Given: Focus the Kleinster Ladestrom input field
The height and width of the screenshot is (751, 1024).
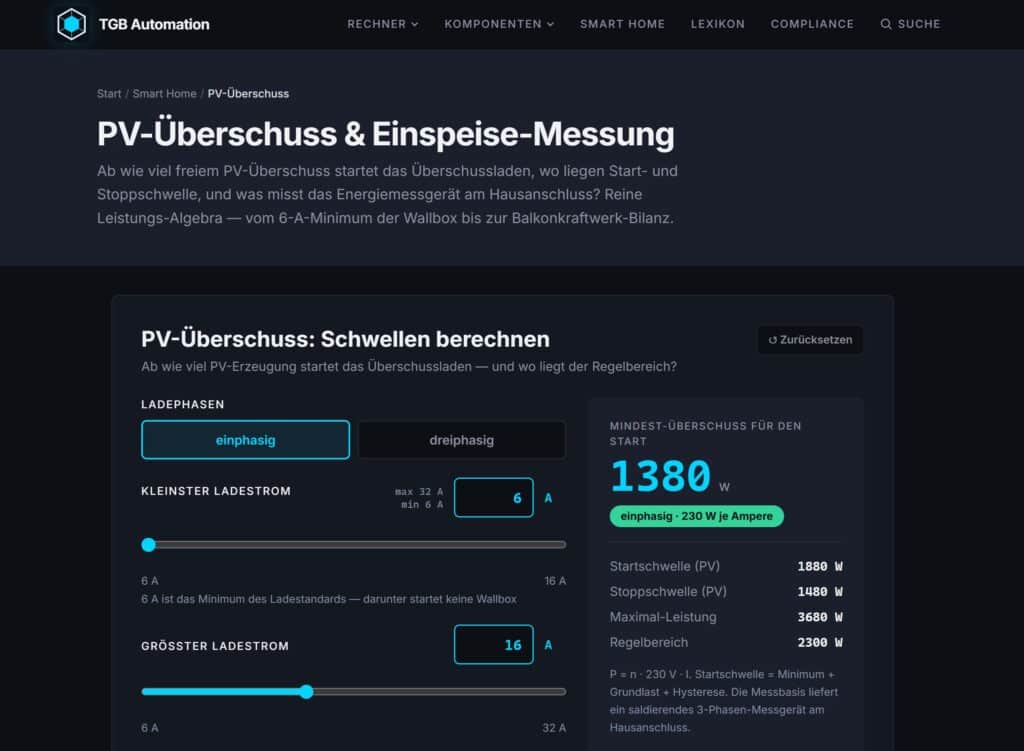Looking at the screenshot, I should [x=494, y=498].
